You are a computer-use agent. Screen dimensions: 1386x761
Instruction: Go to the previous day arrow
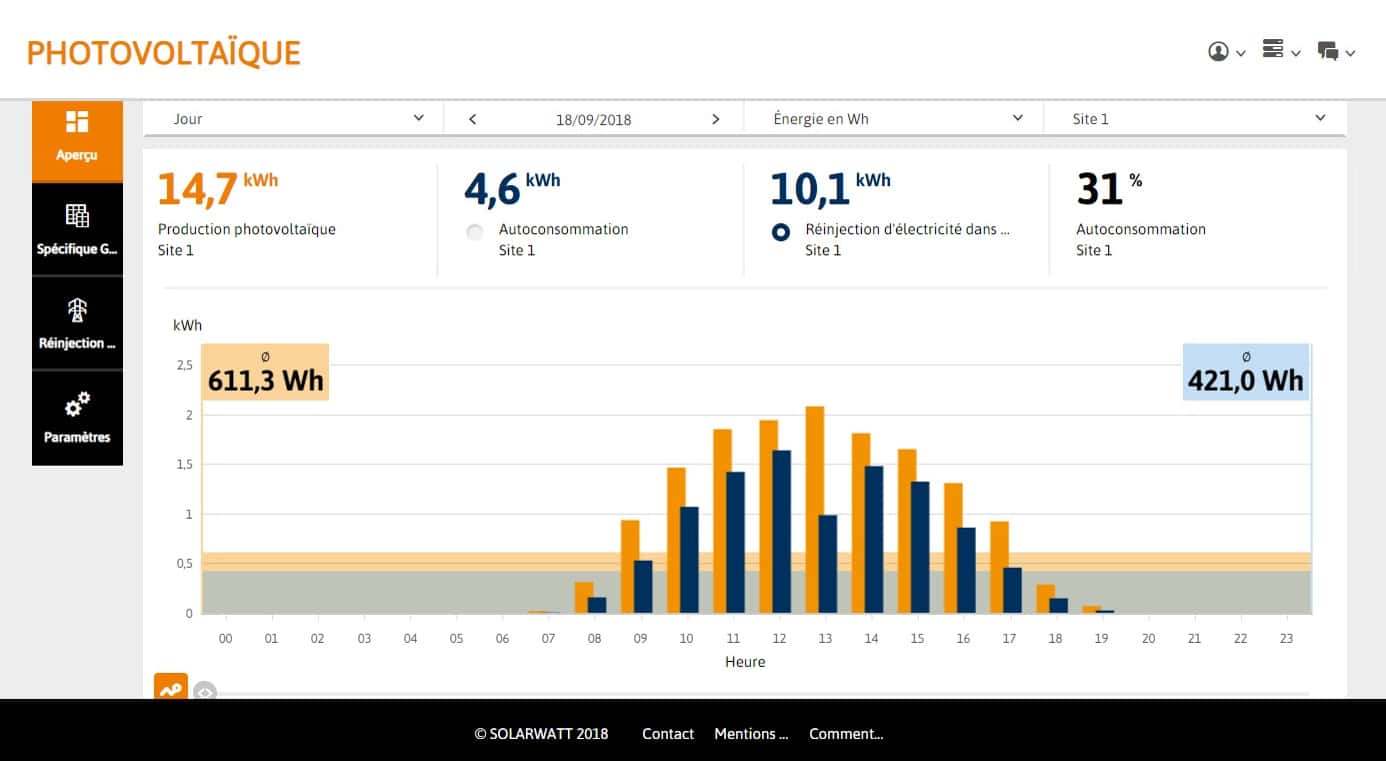473,119
